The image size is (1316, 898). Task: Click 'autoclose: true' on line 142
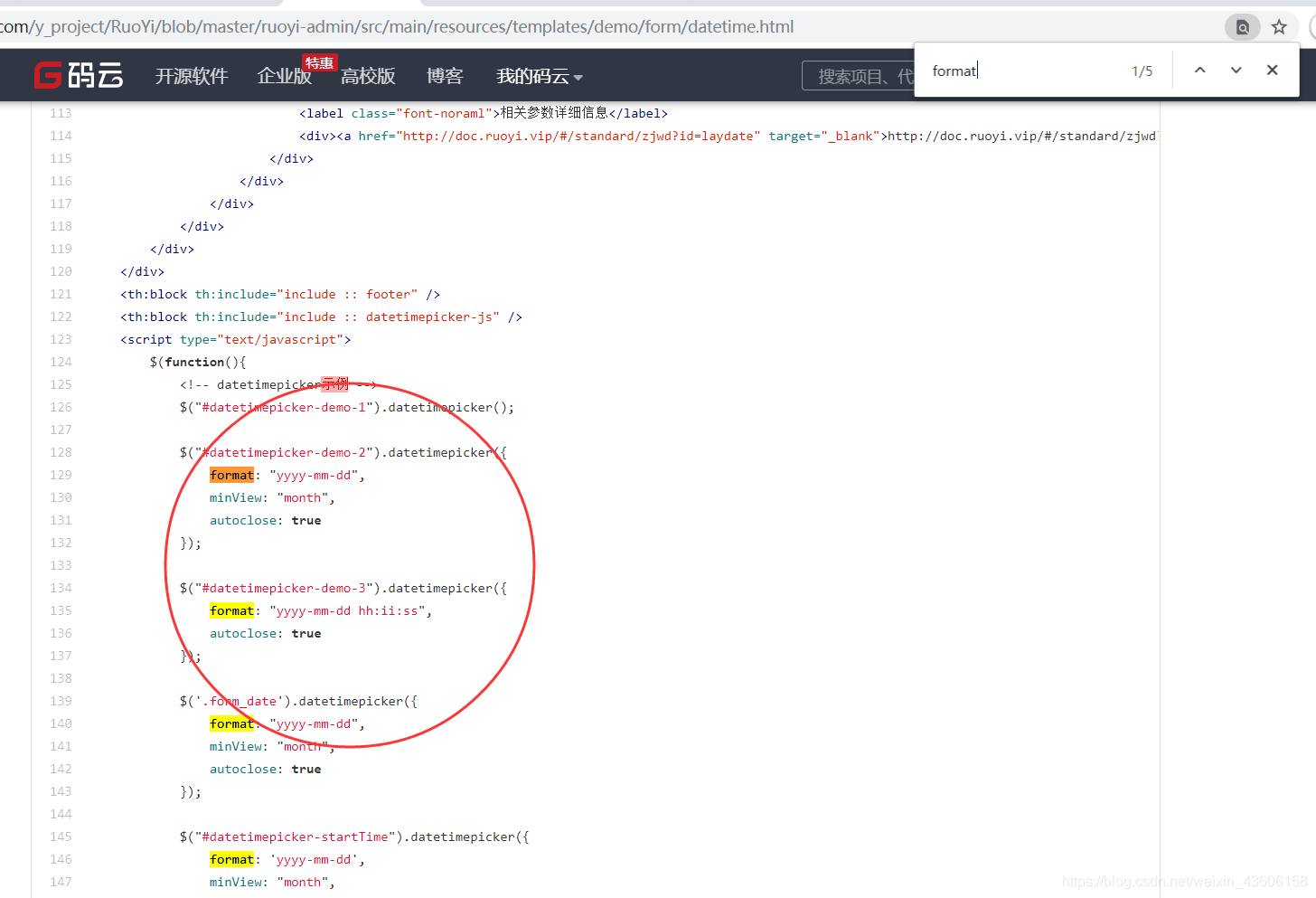[266, 769]
